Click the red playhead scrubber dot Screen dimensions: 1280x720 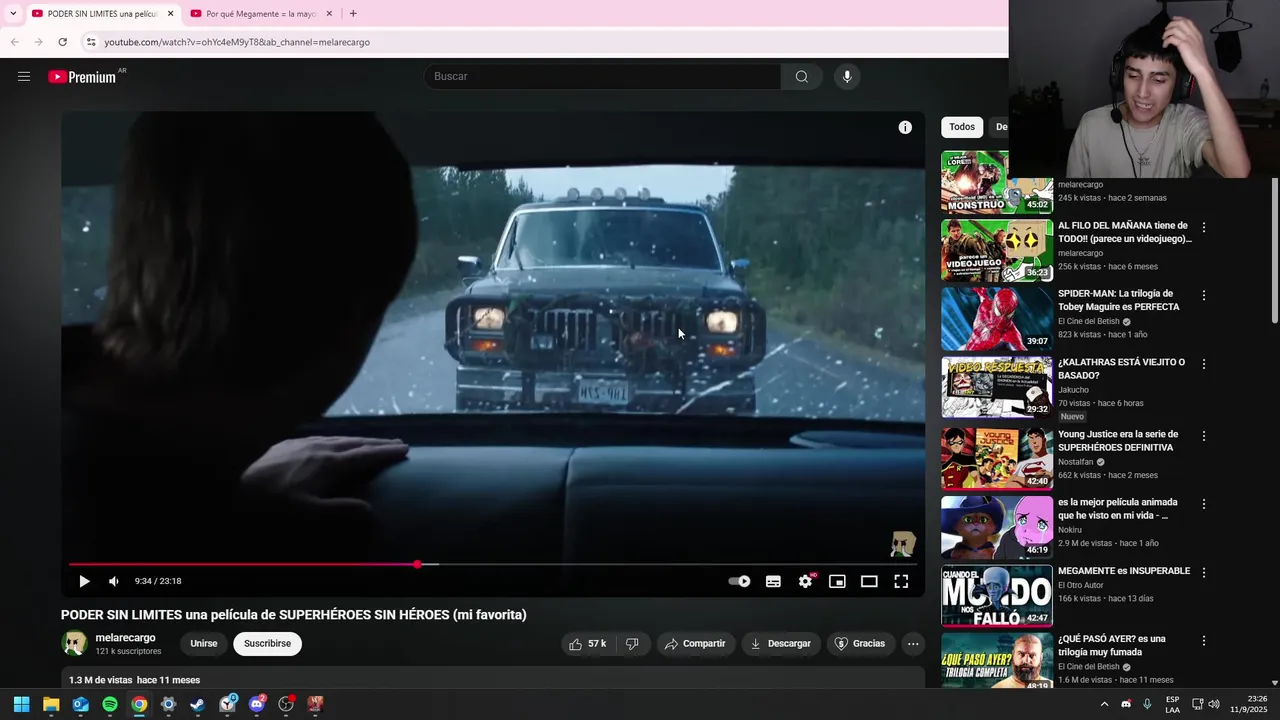click(417, 564)
